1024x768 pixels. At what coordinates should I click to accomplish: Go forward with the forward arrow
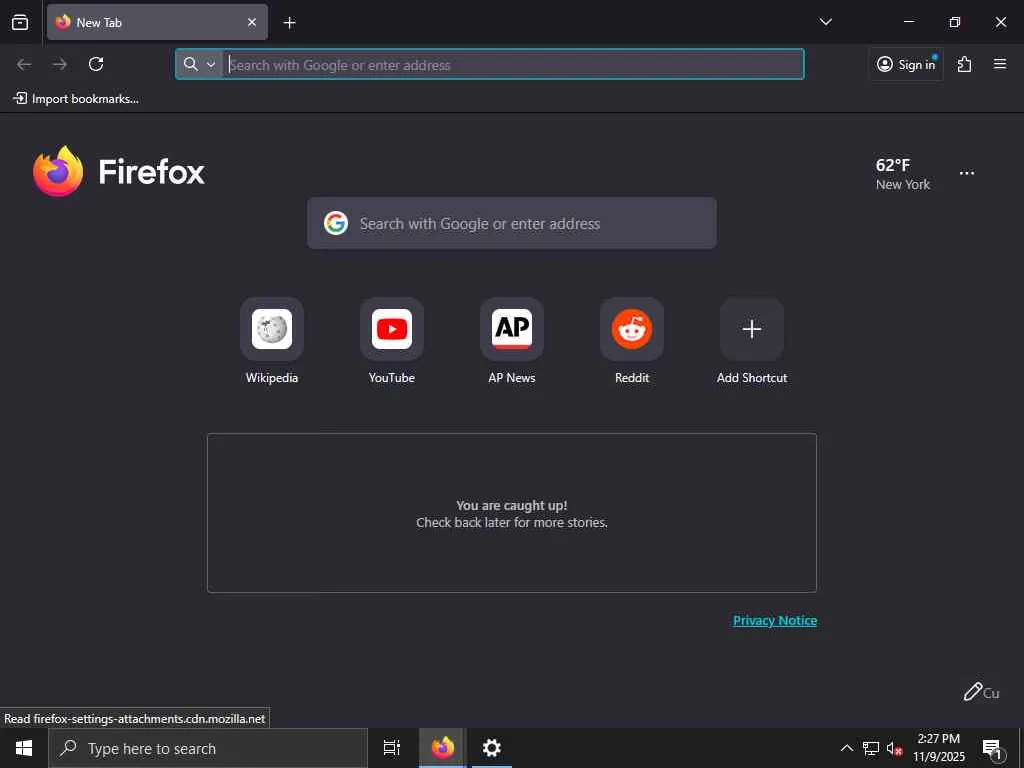coord(60,64)
